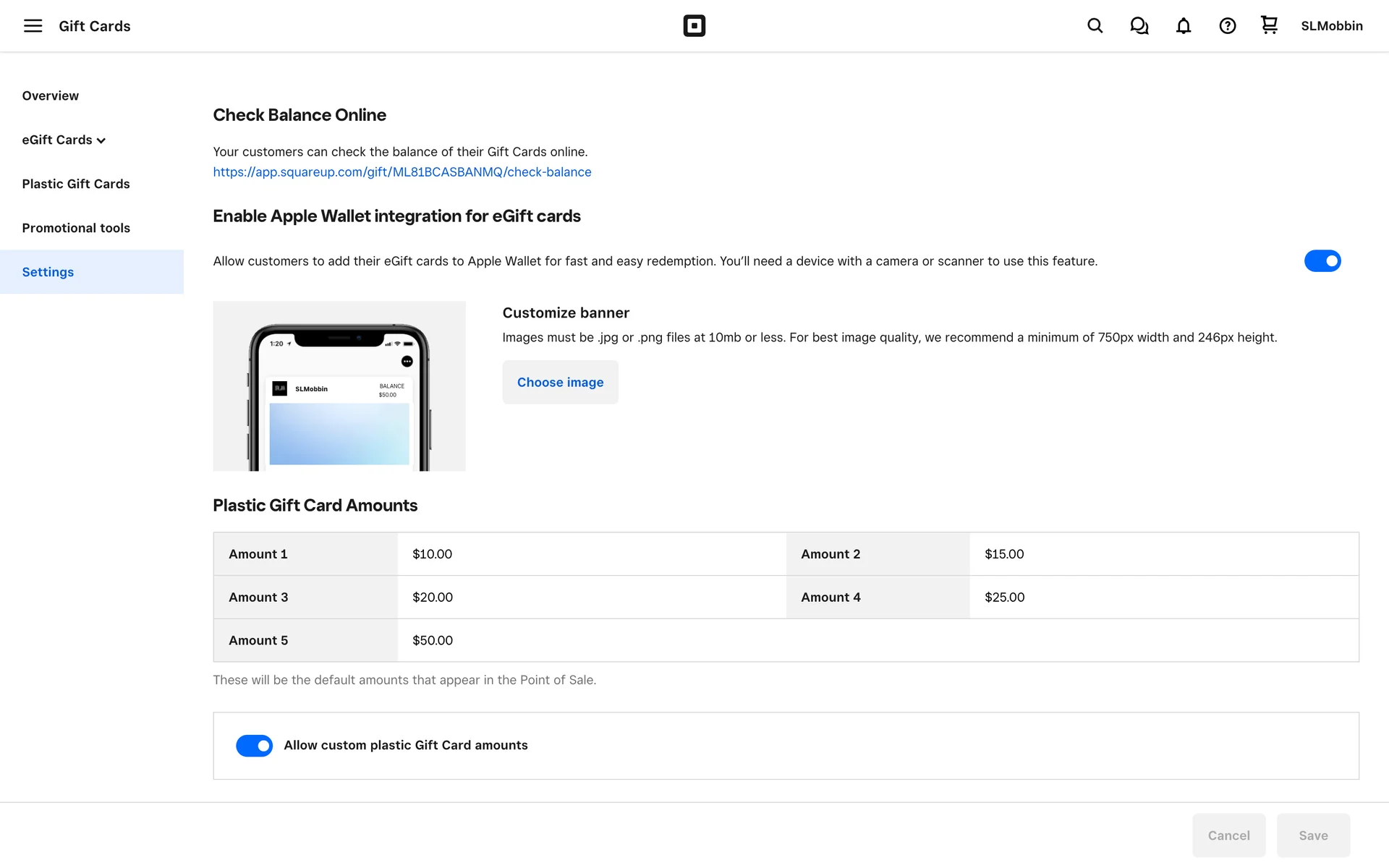
Task: Disable Apple Wallet integration toggle
Action: click(x=1322, y=261)
